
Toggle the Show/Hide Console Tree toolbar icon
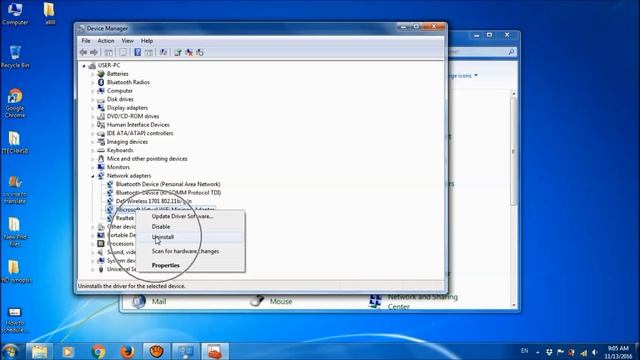(108, 52)
